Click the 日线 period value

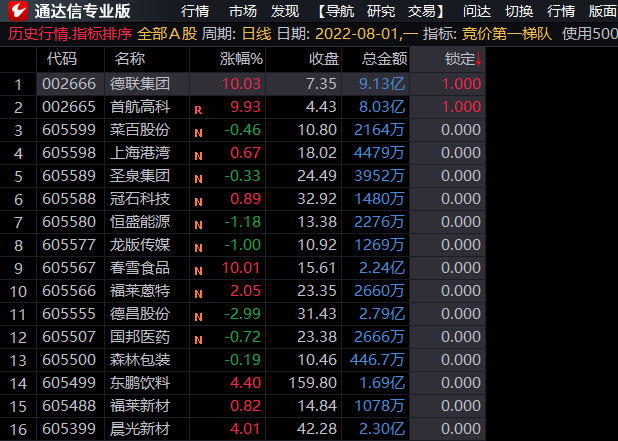(256, 34)
